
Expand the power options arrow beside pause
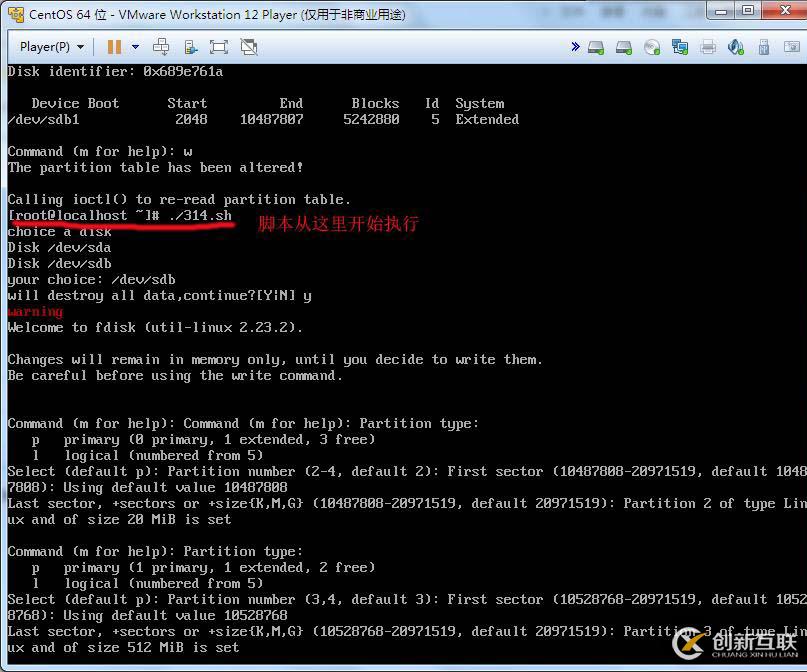135,47
